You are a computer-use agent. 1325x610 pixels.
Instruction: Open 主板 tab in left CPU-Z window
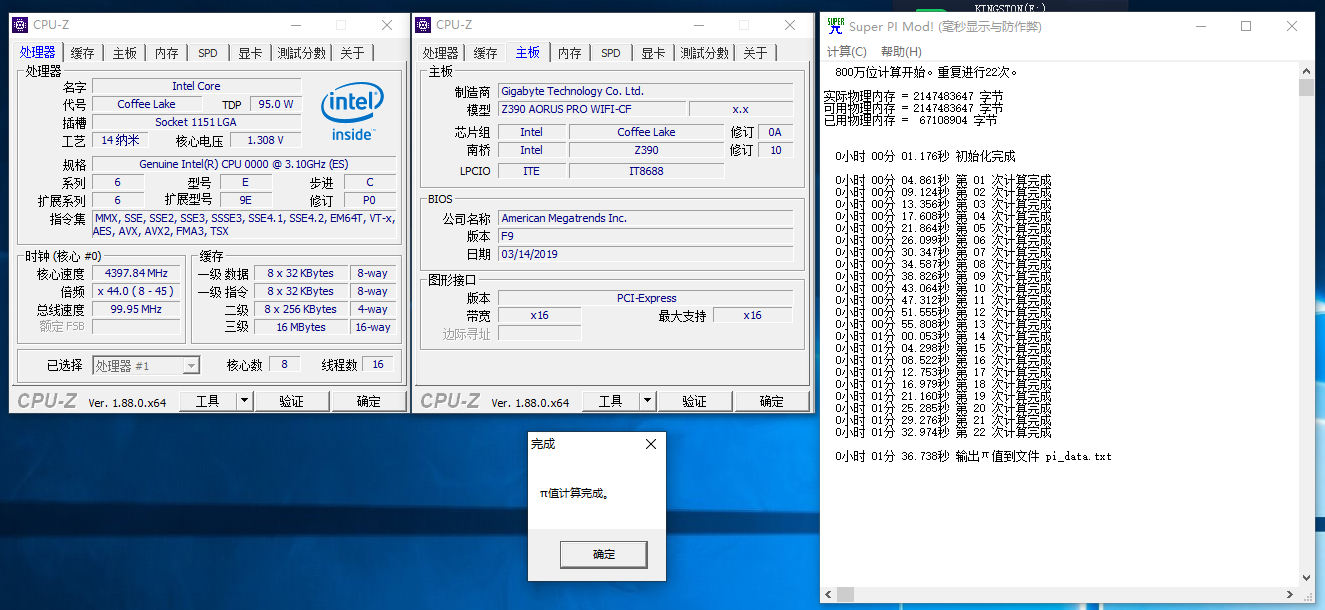tap(125, 53)
